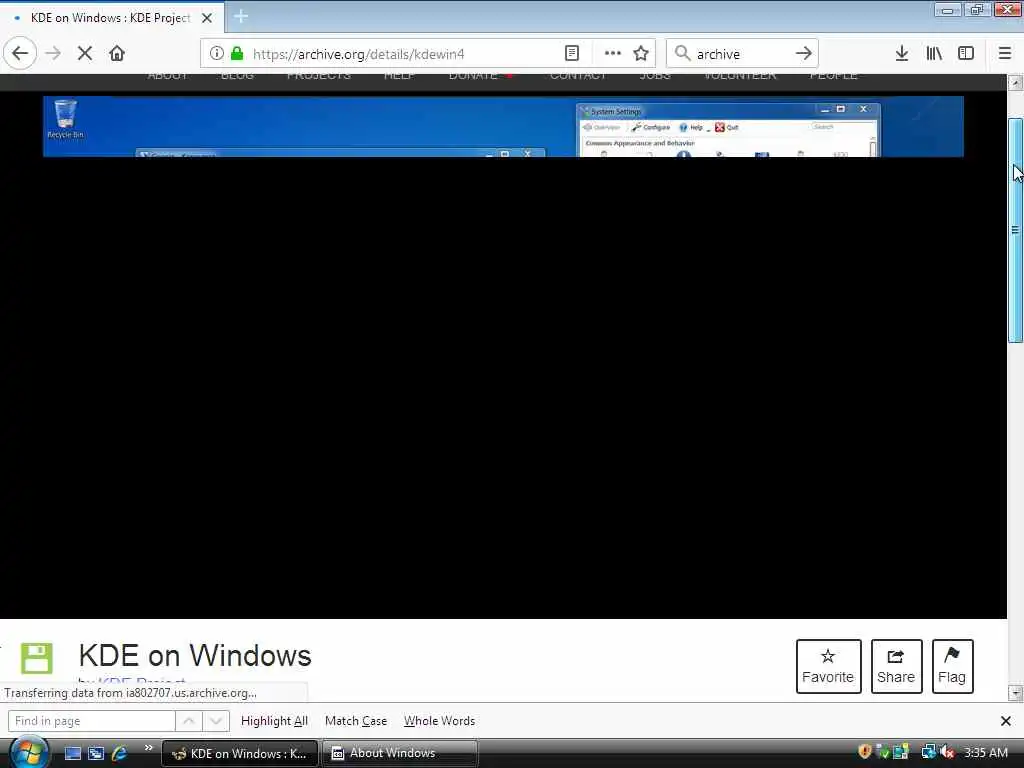This screenshot has height=768, width=1024.
Task: Switch to the About Windows taskbar window
Action: pos(399,754)
